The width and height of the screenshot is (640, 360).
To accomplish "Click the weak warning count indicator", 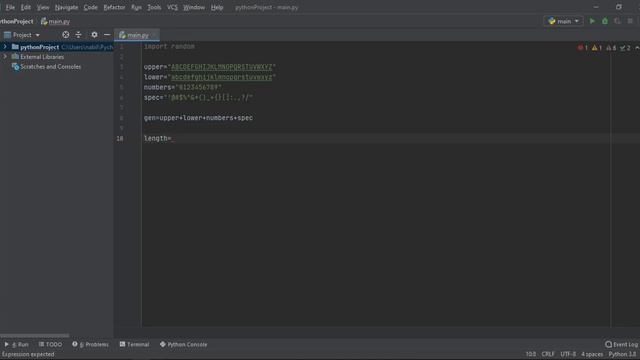I will pos(611,48).
